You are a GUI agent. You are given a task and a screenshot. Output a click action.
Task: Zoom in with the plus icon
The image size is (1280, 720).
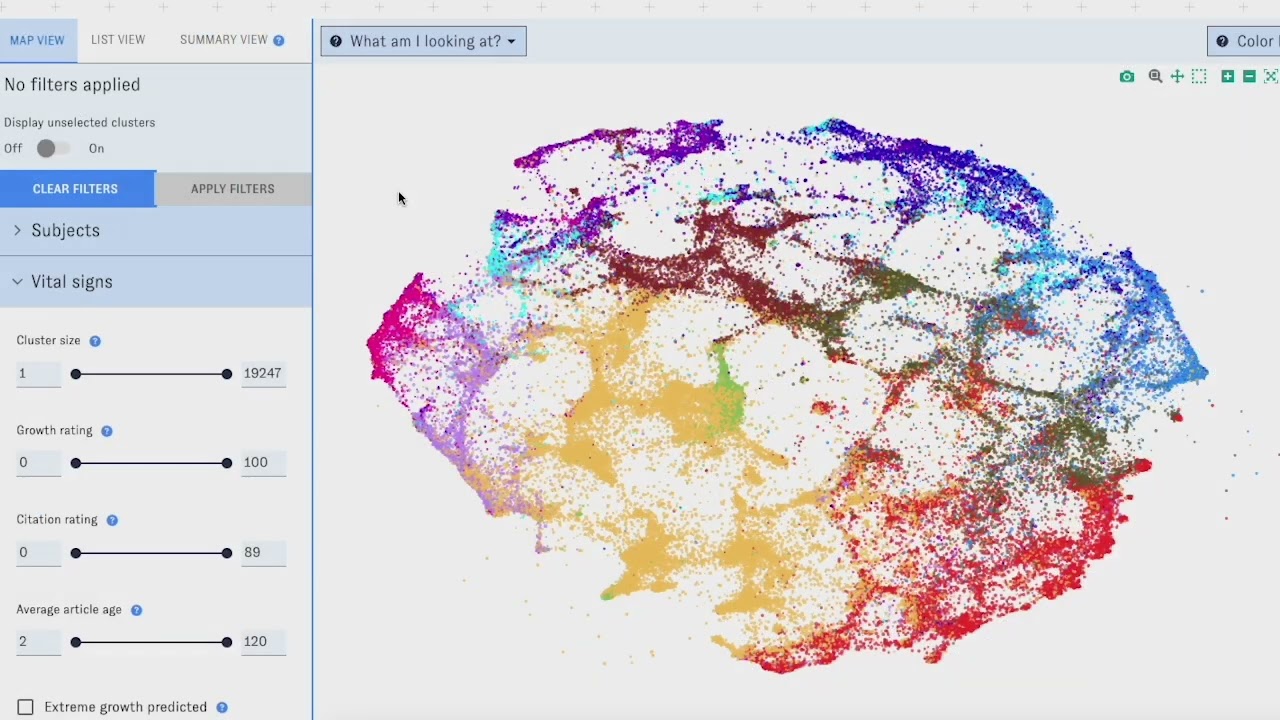coord(1228,77)
